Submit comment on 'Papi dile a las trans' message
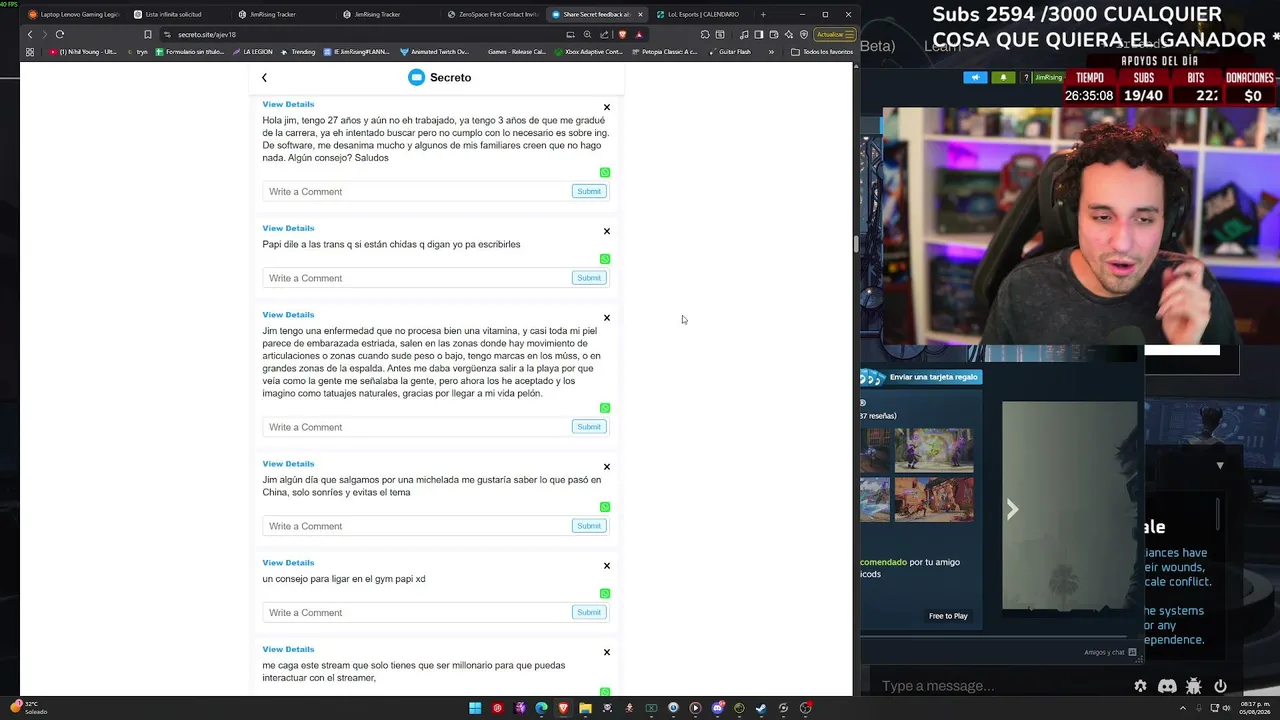 589,278
